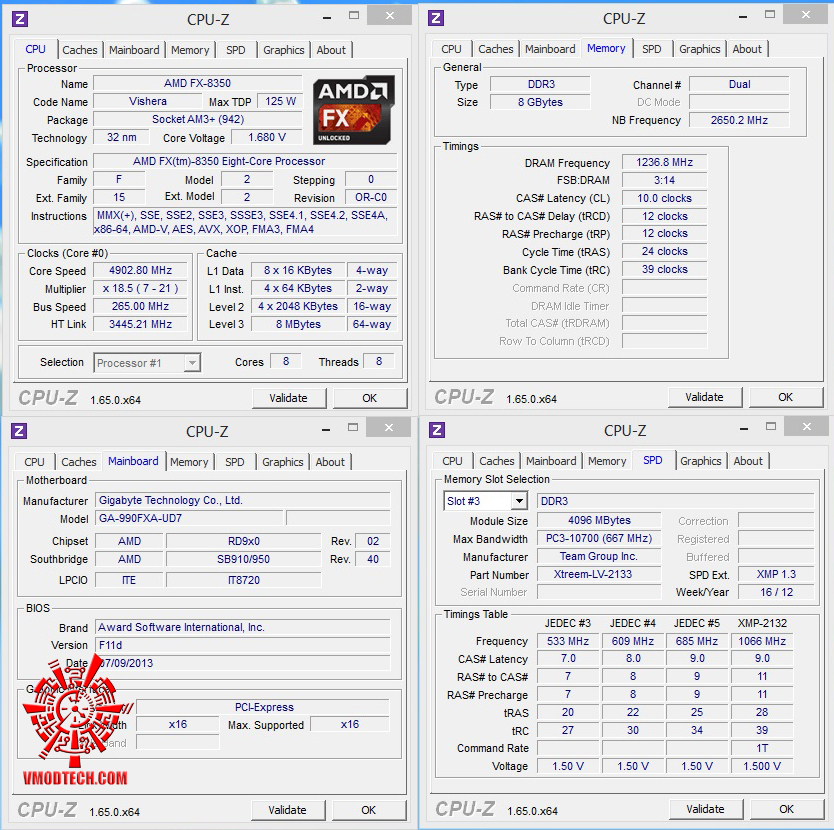Image resolution: width=834 pixels, height=830 pixels.
Task: Click the SPD Ext. value XMP 1.3
Action: pyautogui.click(x=776, y=574)
